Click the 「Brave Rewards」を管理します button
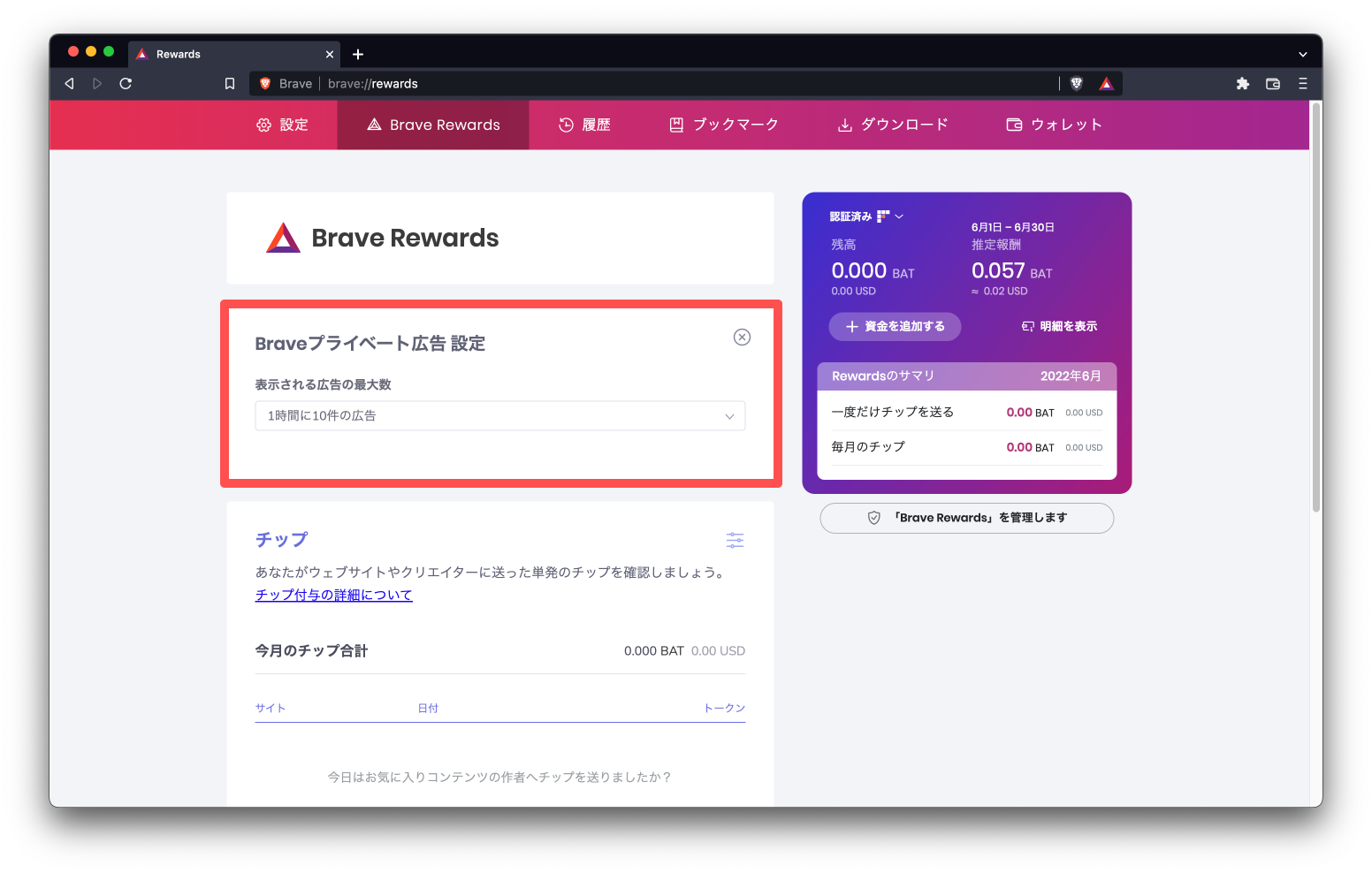Screen dimensions: 1372x873 967,518
